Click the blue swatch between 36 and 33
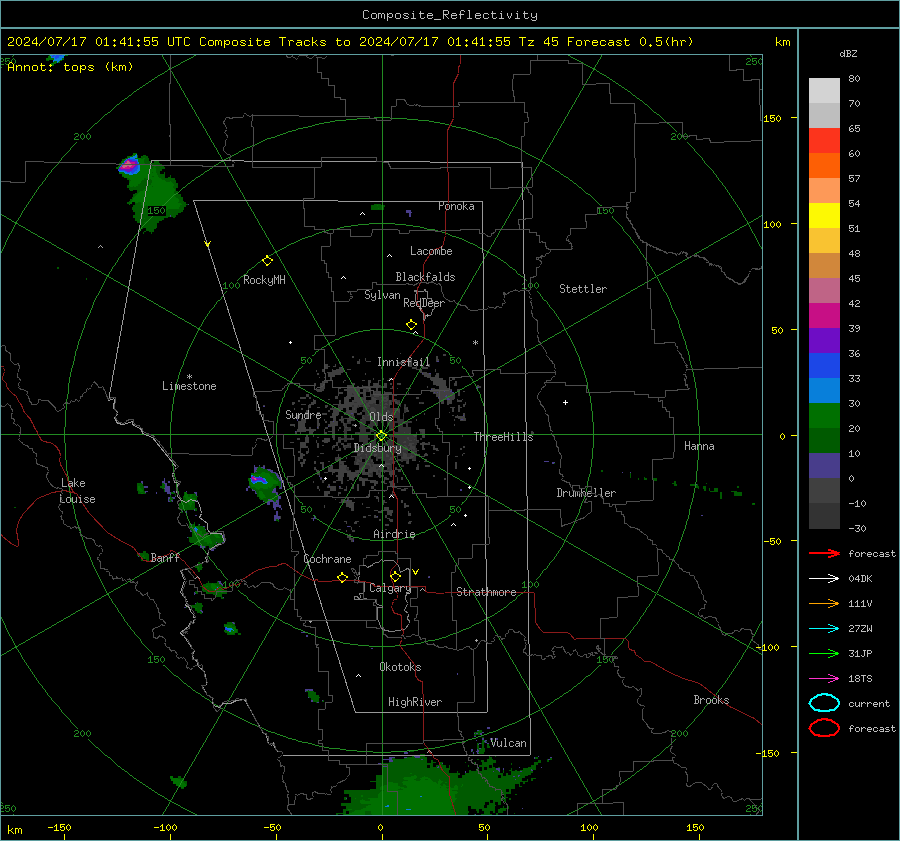The image size is (900, 841). pyautogui.click(x=824, y=365)
